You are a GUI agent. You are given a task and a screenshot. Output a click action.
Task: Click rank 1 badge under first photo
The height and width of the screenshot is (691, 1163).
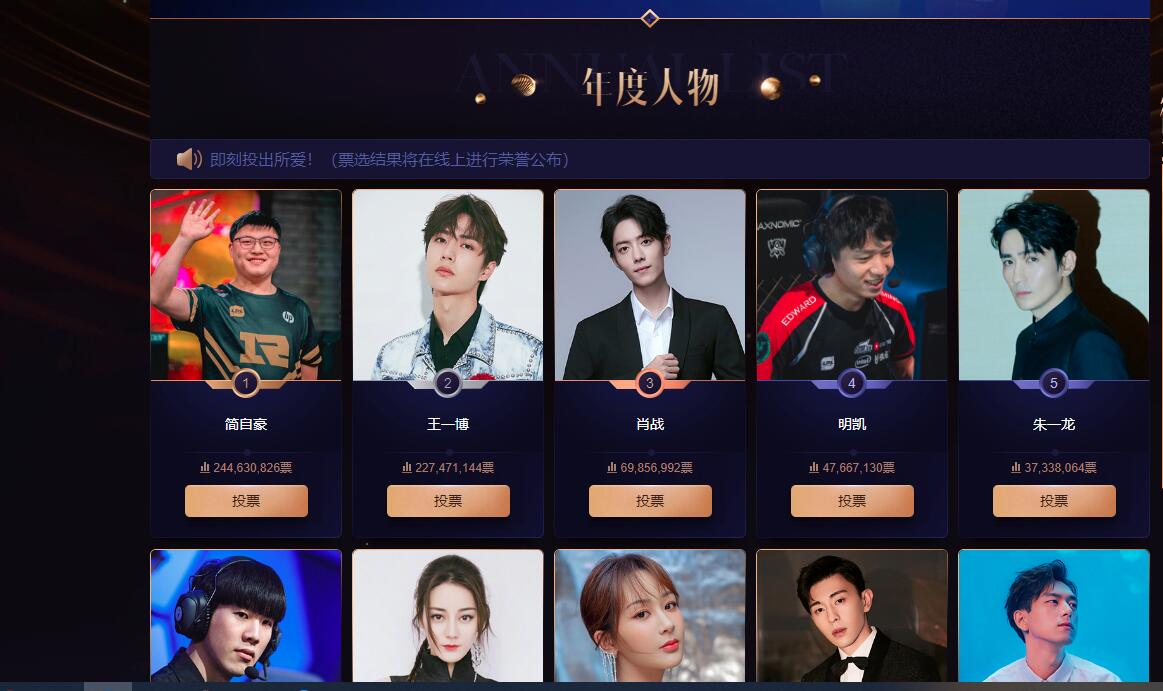click(246, 383)
